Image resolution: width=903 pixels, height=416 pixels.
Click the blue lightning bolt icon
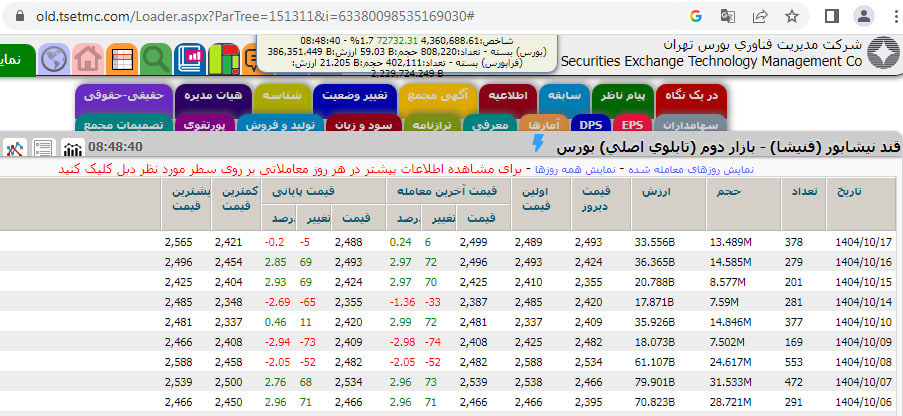[x=537, y=147]
